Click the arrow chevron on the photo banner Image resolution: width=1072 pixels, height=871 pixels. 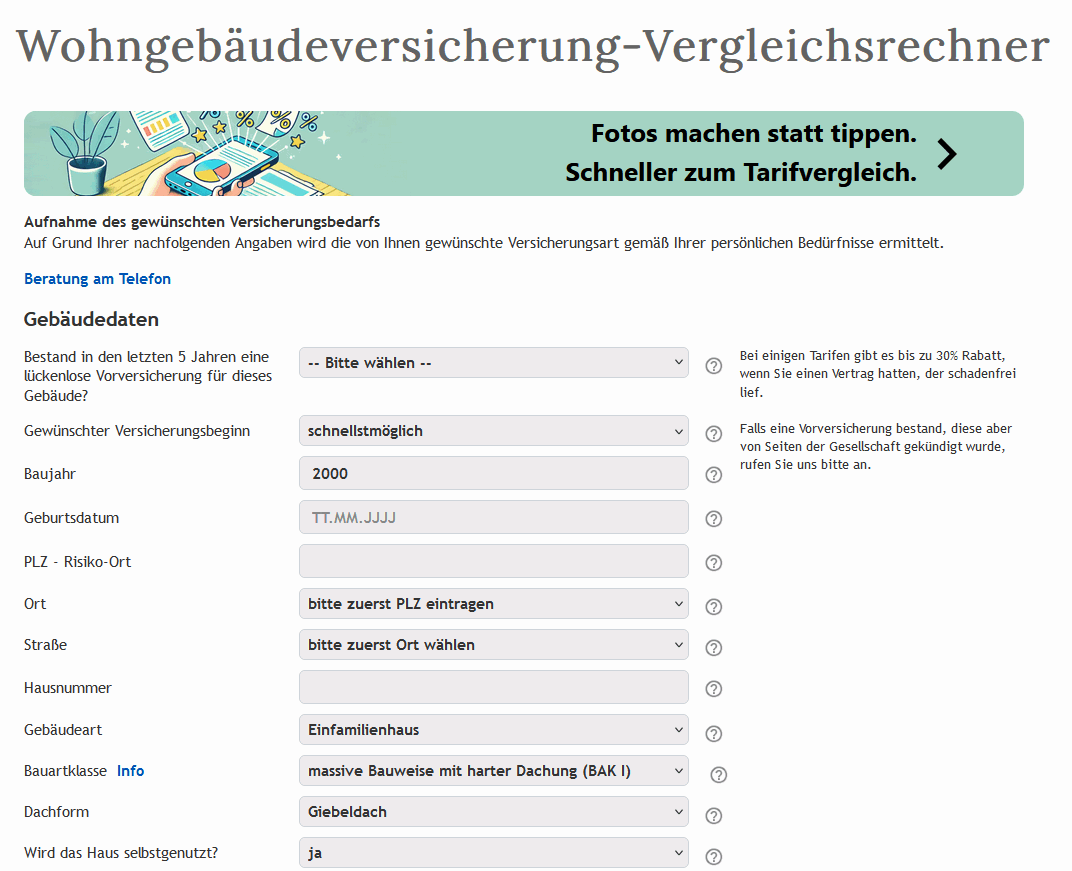947,154
